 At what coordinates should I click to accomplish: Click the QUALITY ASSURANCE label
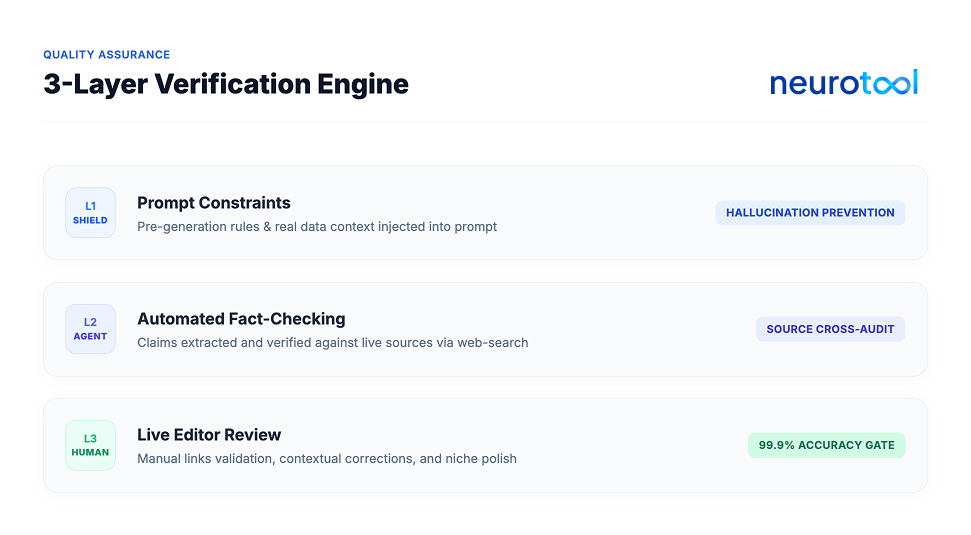(107, 54)
